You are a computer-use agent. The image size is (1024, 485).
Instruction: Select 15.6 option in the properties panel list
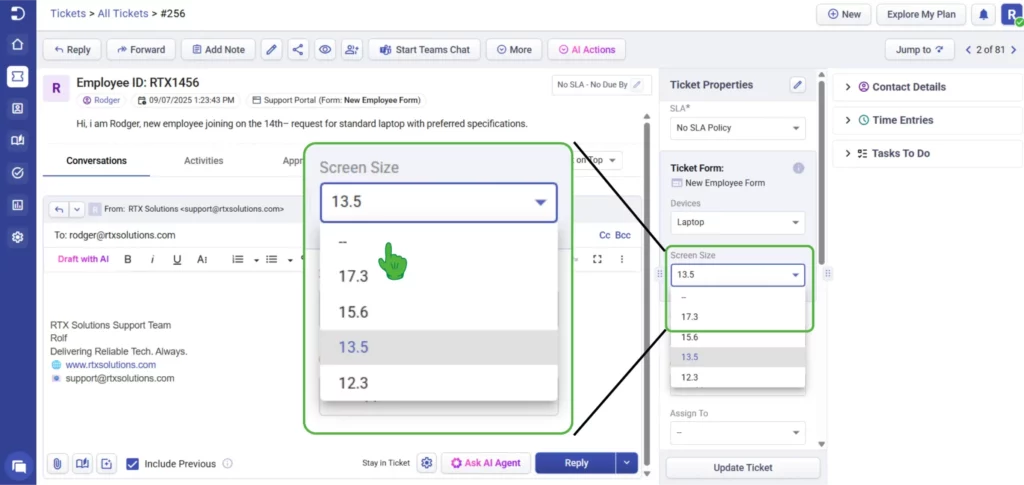(737, 337)
